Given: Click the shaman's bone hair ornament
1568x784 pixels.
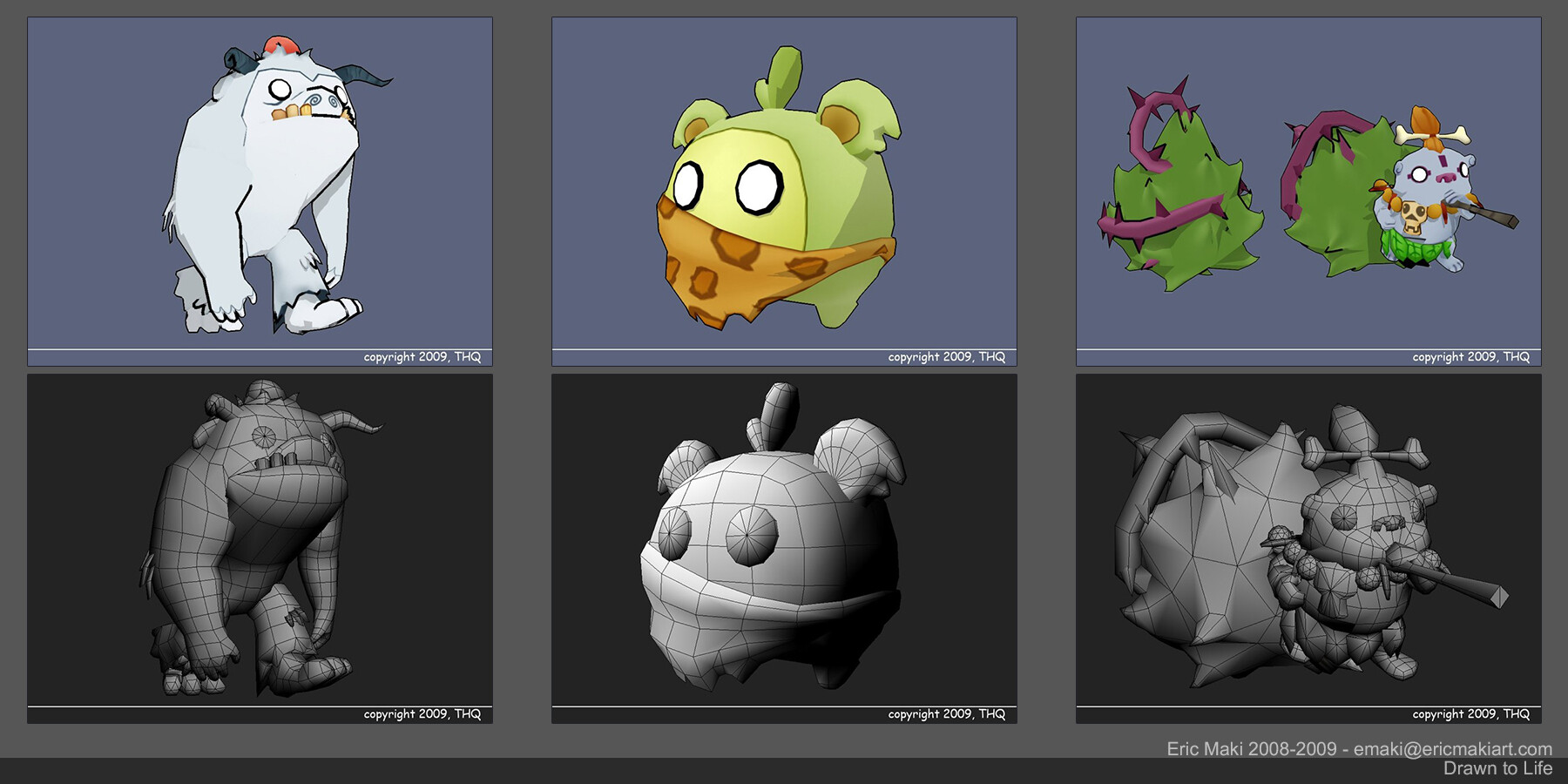Looking at the screenshot, I should [x=1433, y=134].
